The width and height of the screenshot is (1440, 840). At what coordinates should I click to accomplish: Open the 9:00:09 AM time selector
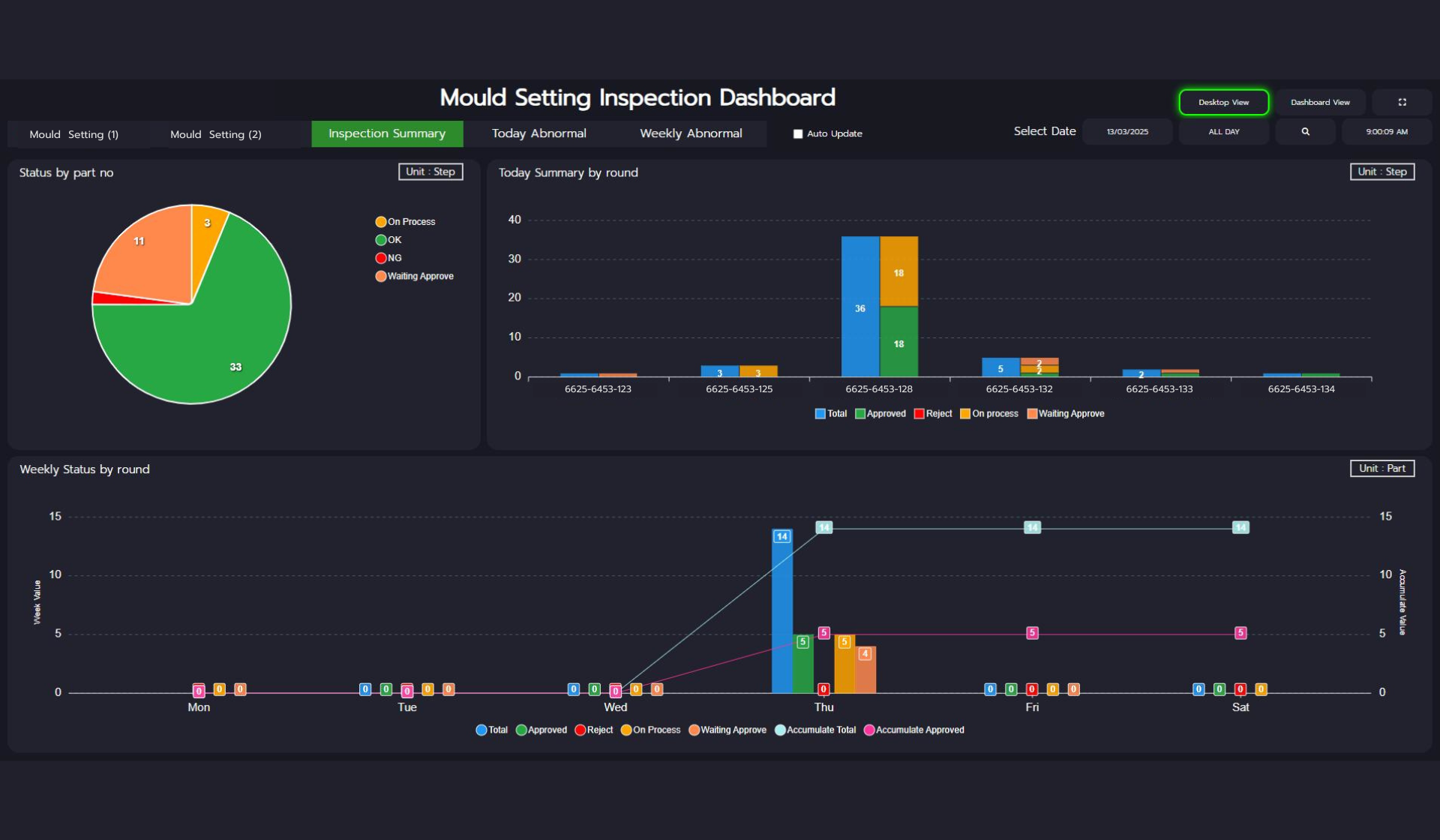(x=1386, y=132)
